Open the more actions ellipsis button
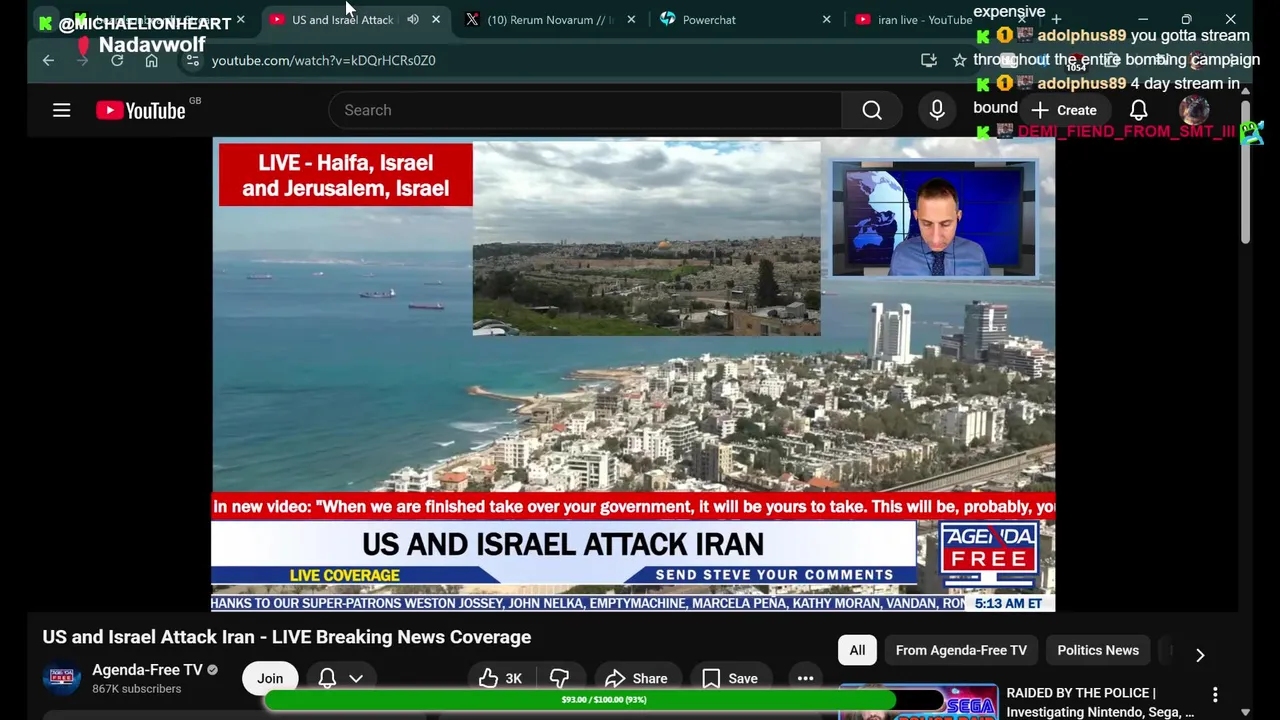Viewport: 1280px width, 720px height. tap(805, 678)
